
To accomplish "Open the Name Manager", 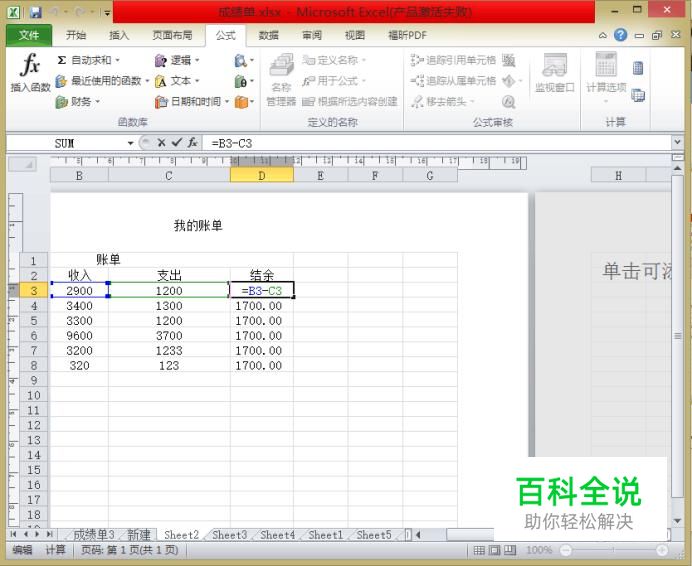I will [282, 79].
